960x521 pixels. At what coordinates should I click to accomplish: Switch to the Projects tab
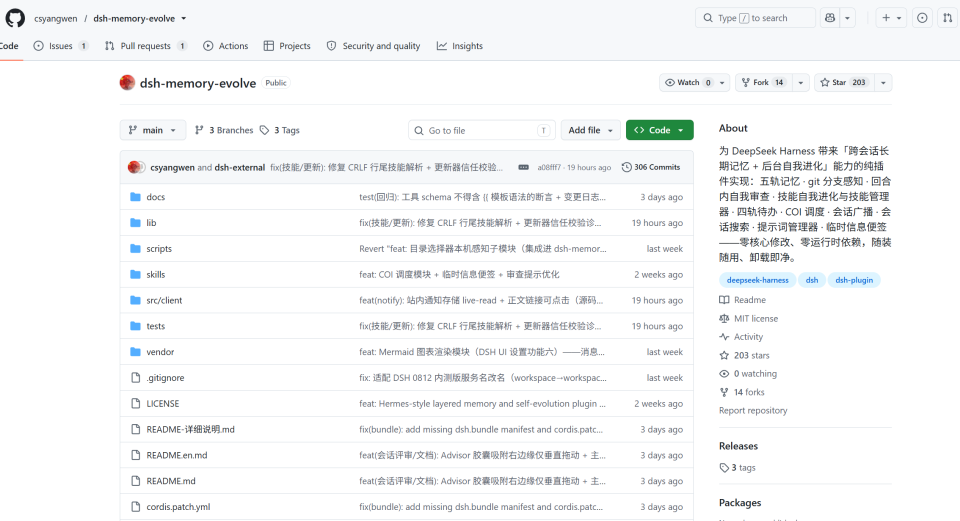(x=287, y=46)
